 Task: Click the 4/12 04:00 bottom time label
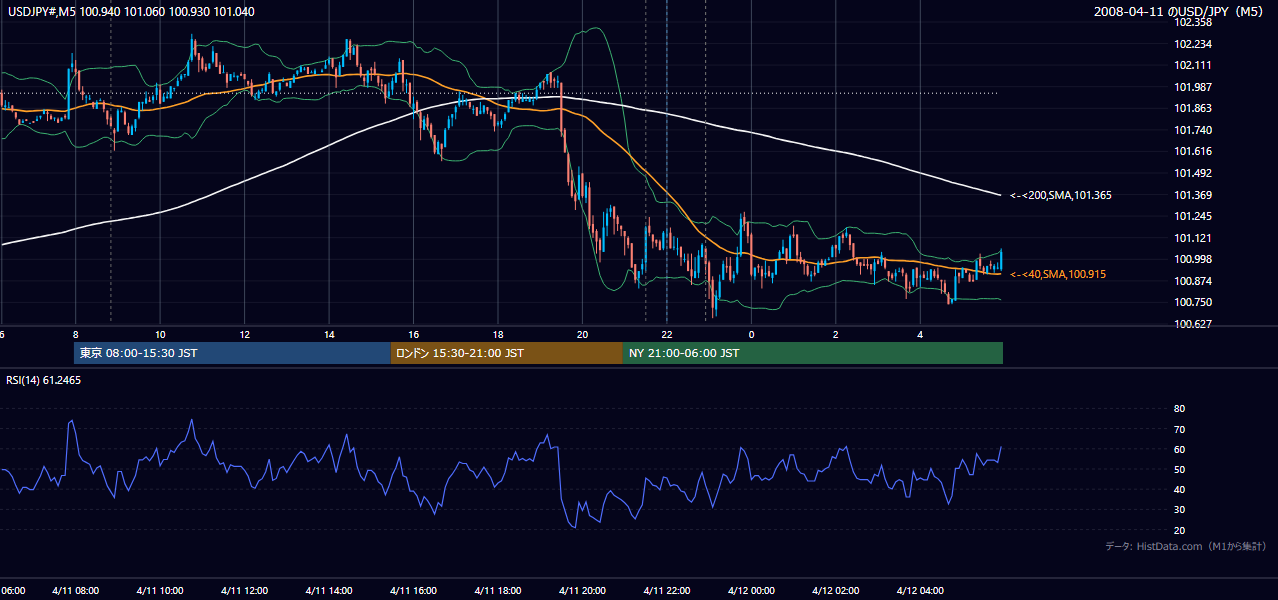coord(920,591)
